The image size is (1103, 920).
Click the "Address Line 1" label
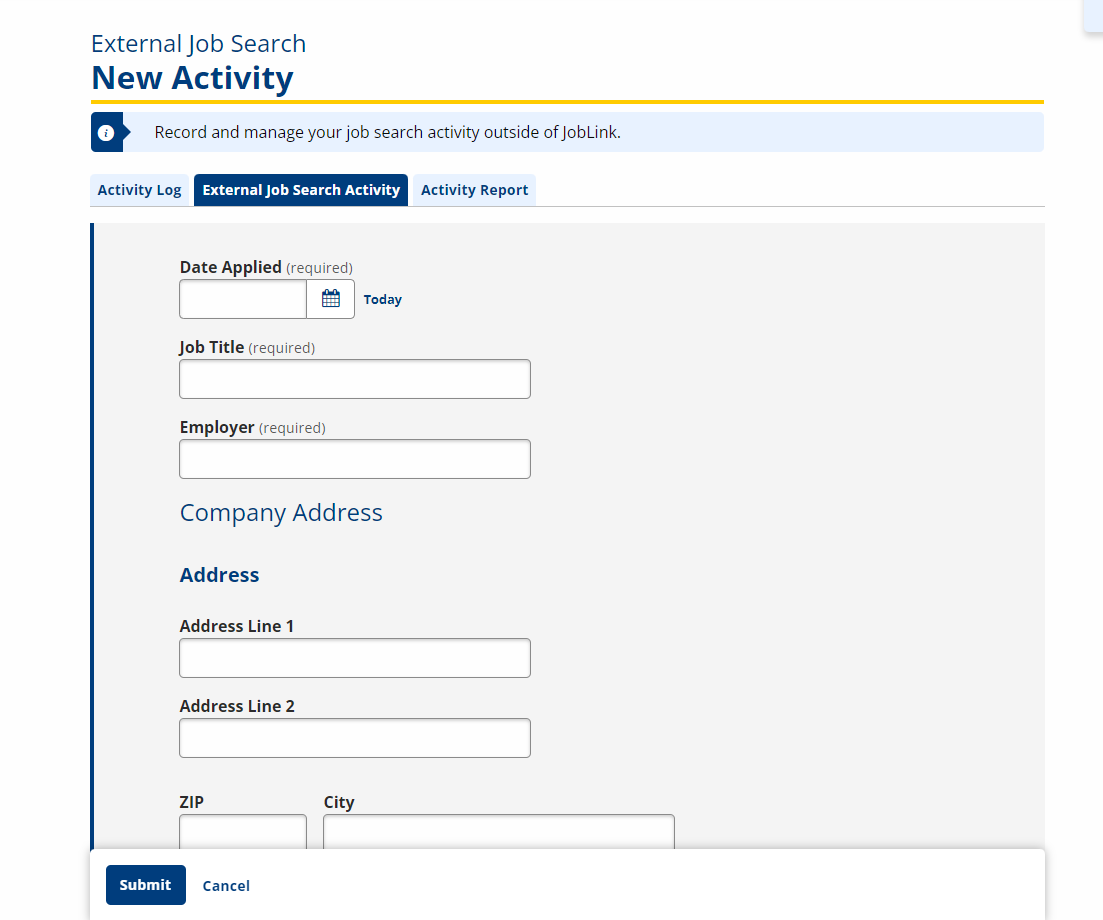click(237, 626)
